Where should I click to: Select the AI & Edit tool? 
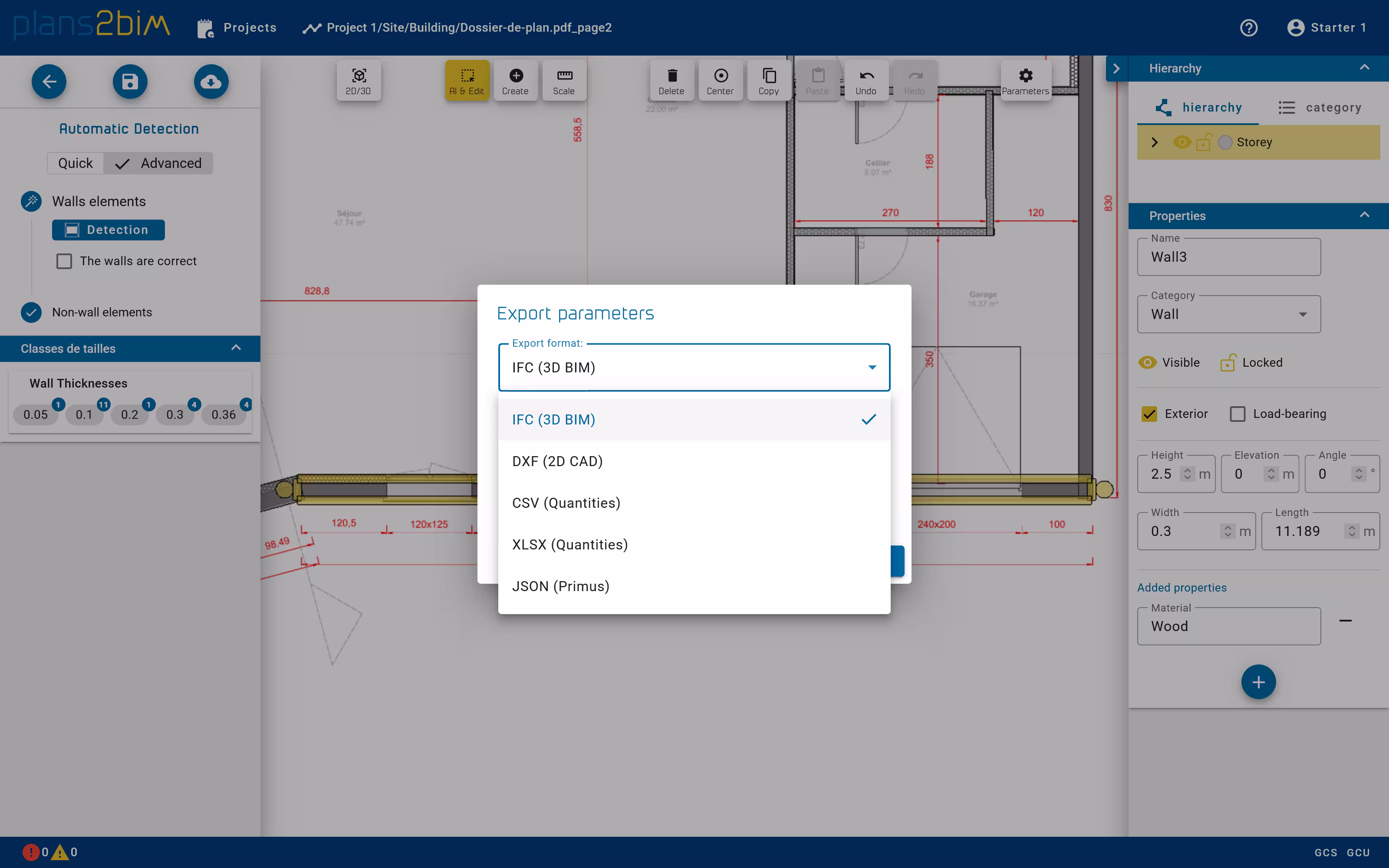[467, 80]
